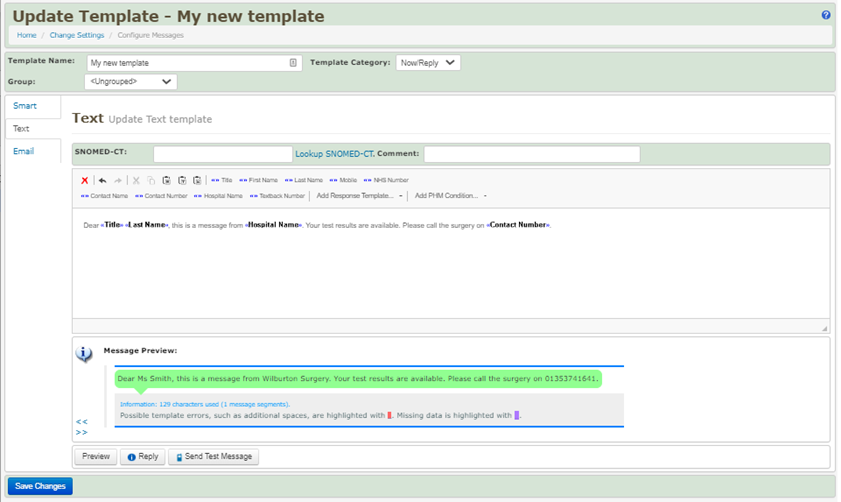The height and width of the screenshot is (502, 841).
Task: Click the Send Test Message button
Action: pos(213,457)
